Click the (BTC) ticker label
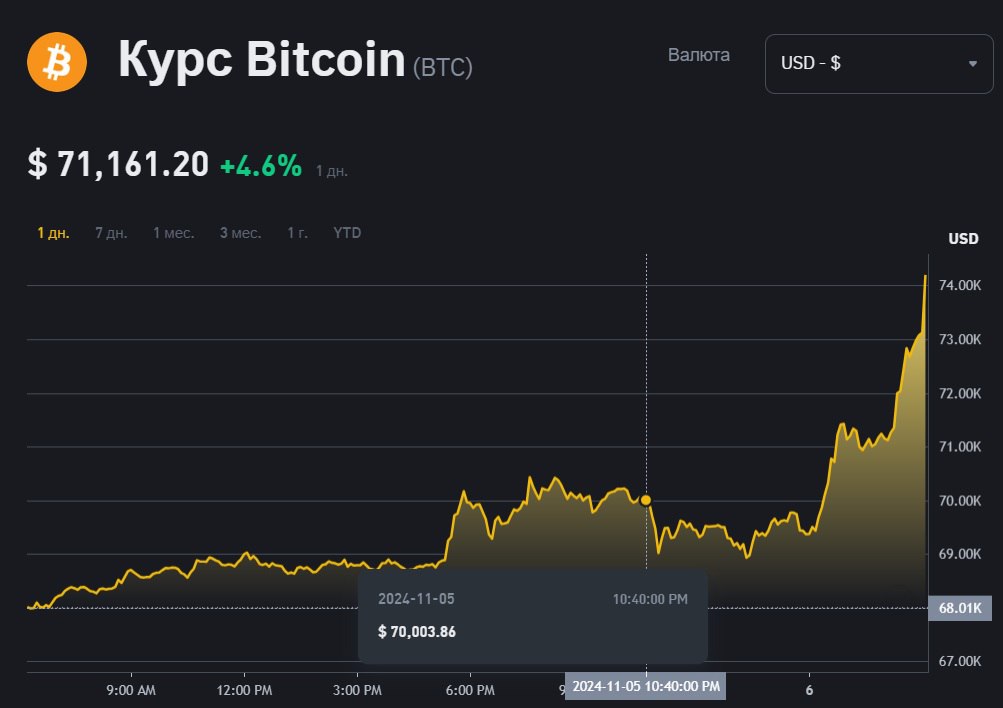This screenshot has width=1003, height=708. coord(442,67)
